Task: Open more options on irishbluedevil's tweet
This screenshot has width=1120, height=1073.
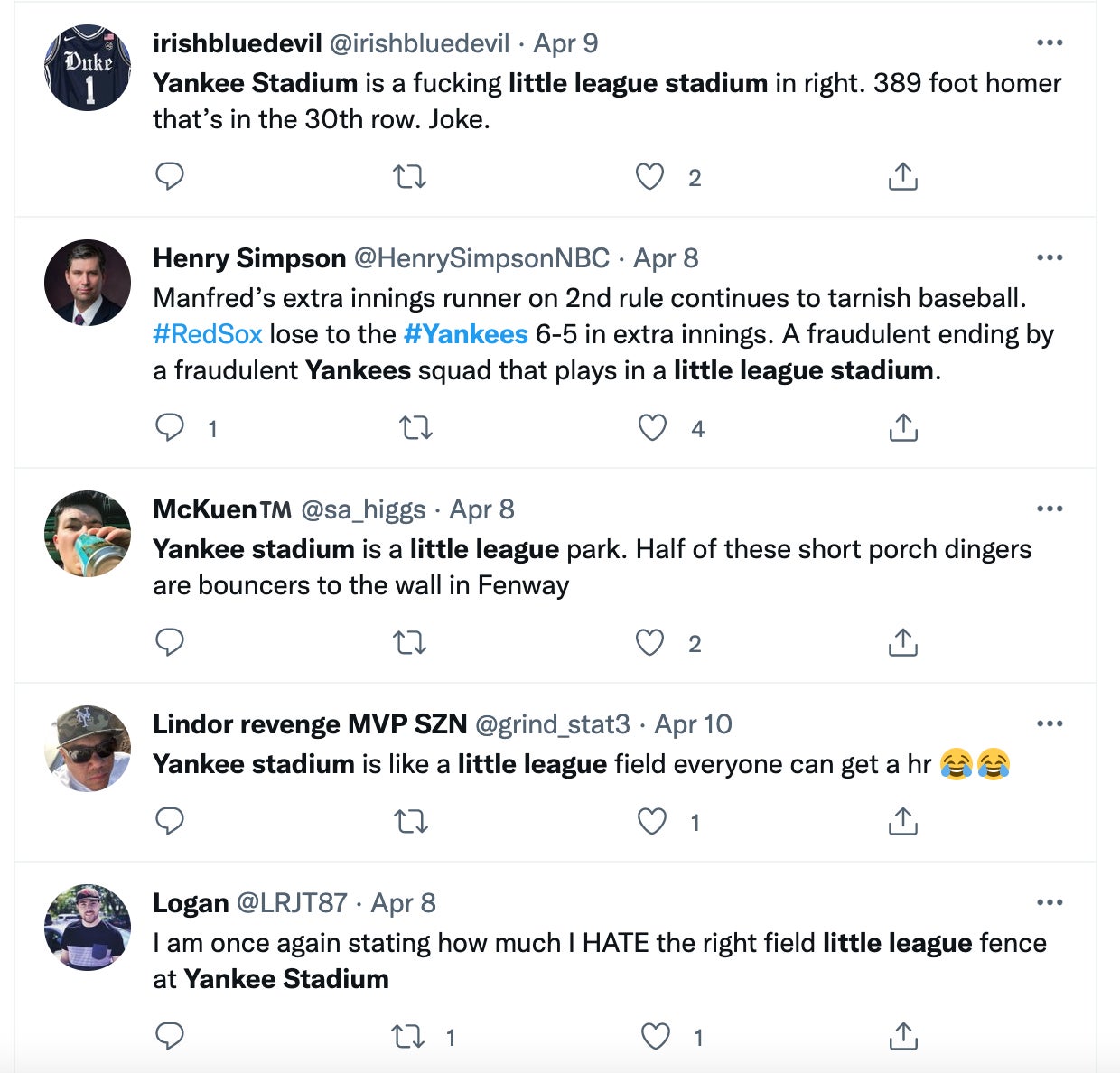Action: pyautogui.click(x=1050, y=42)
